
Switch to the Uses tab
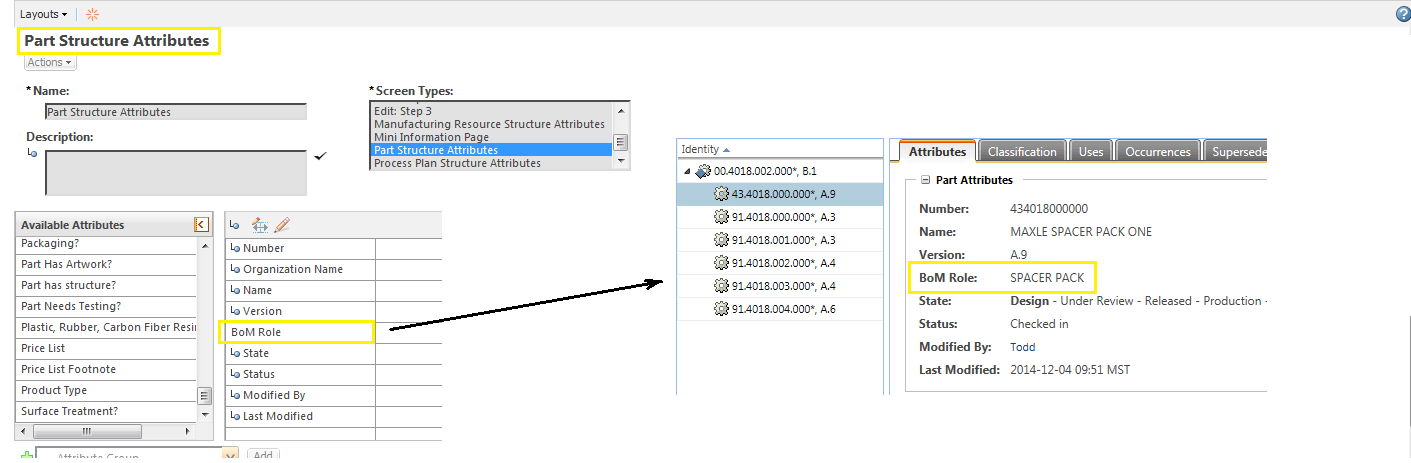tap(1091, 152)
